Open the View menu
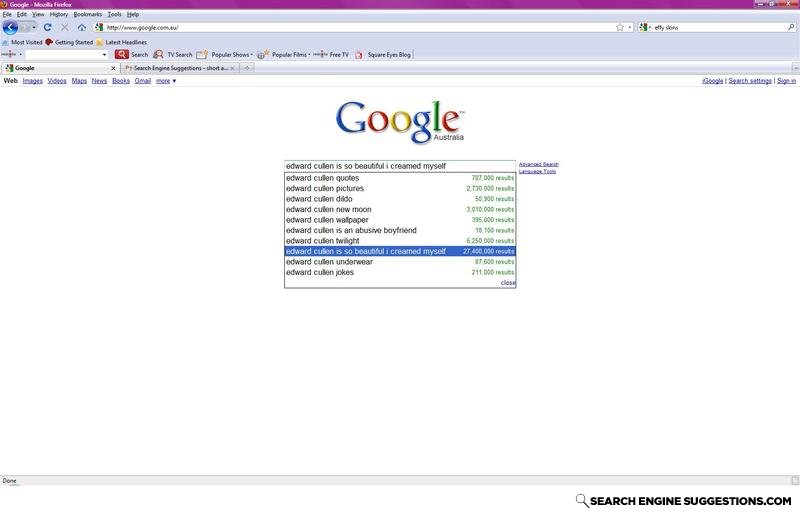Screen dimensions: 800x512 click(38, 15)
